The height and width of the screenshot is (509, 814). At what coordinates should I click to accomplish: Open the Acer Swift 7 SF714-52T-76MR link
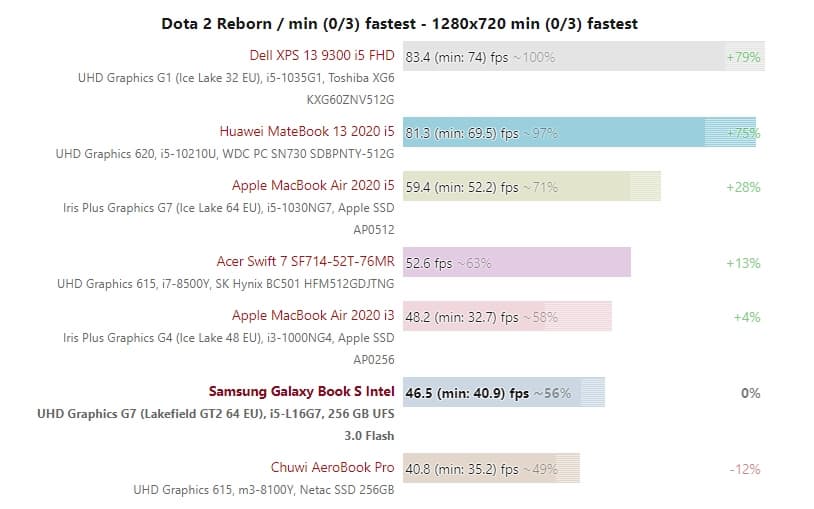pyautogui.click(x=306, y=262)
